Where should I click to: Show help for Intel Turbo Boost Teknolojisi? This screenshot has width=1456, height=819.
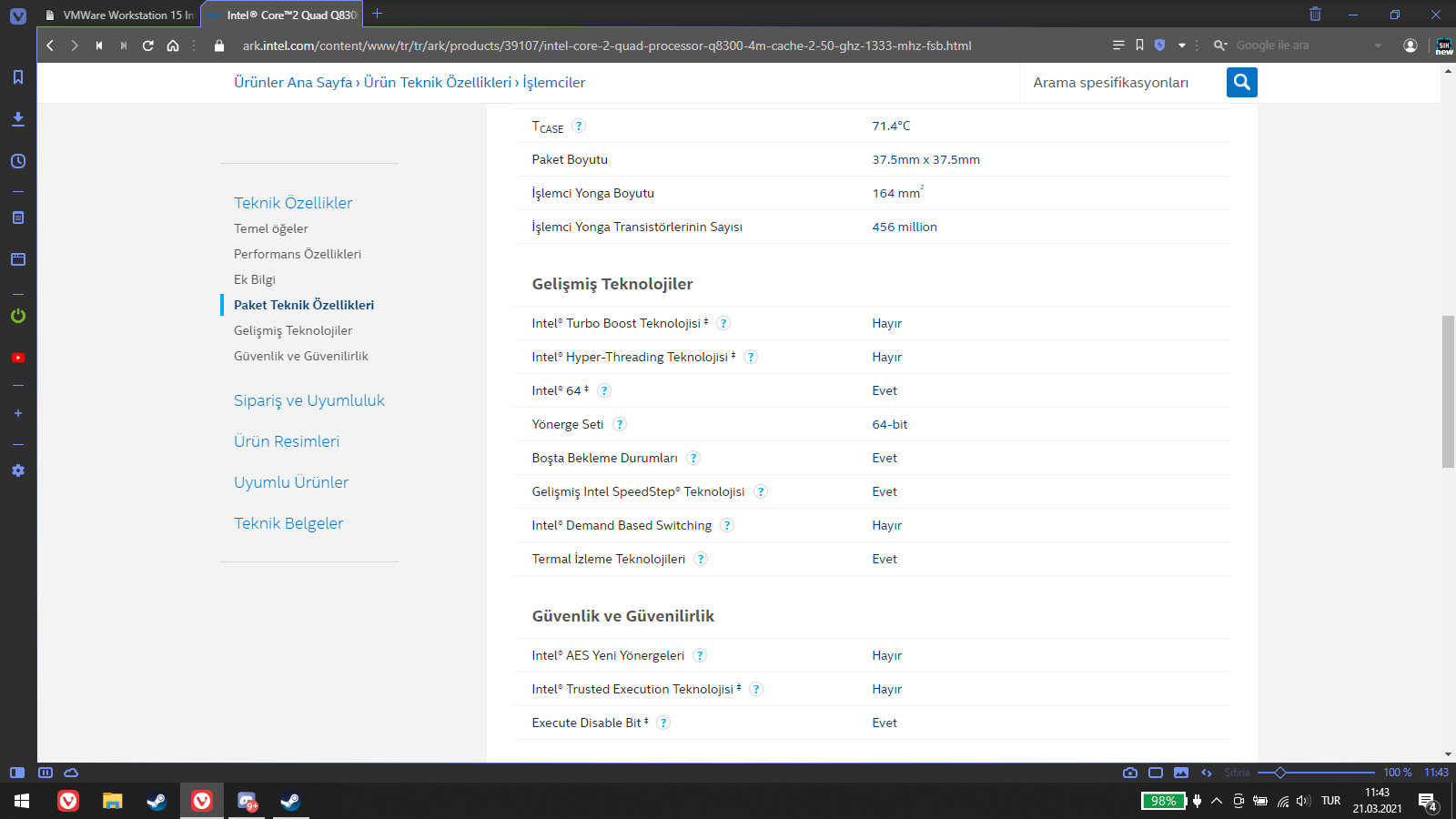pos(723,323)
